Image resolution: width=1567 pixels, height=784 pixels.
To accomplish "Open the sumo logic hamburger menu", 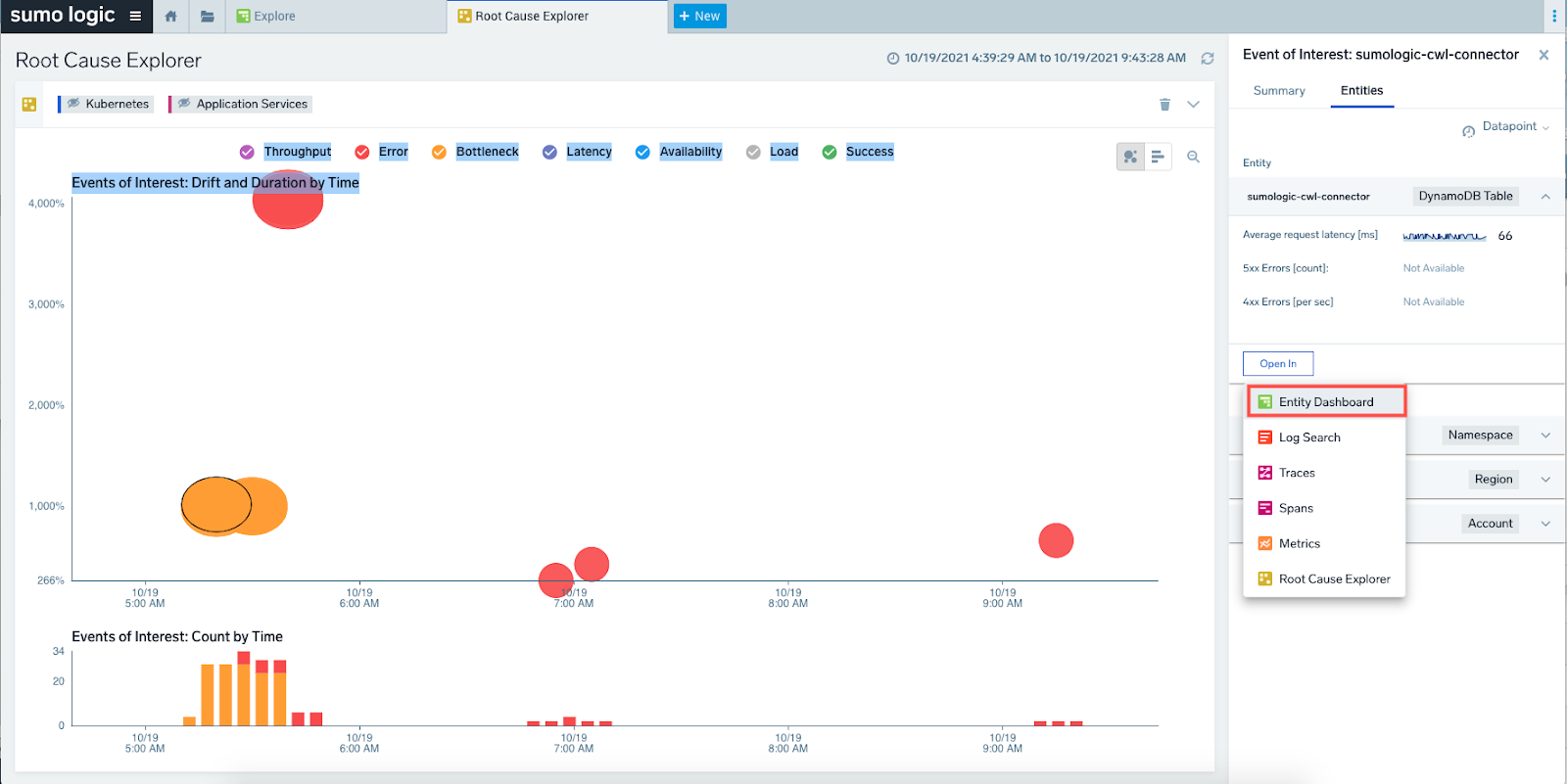I will click(135, 16).
